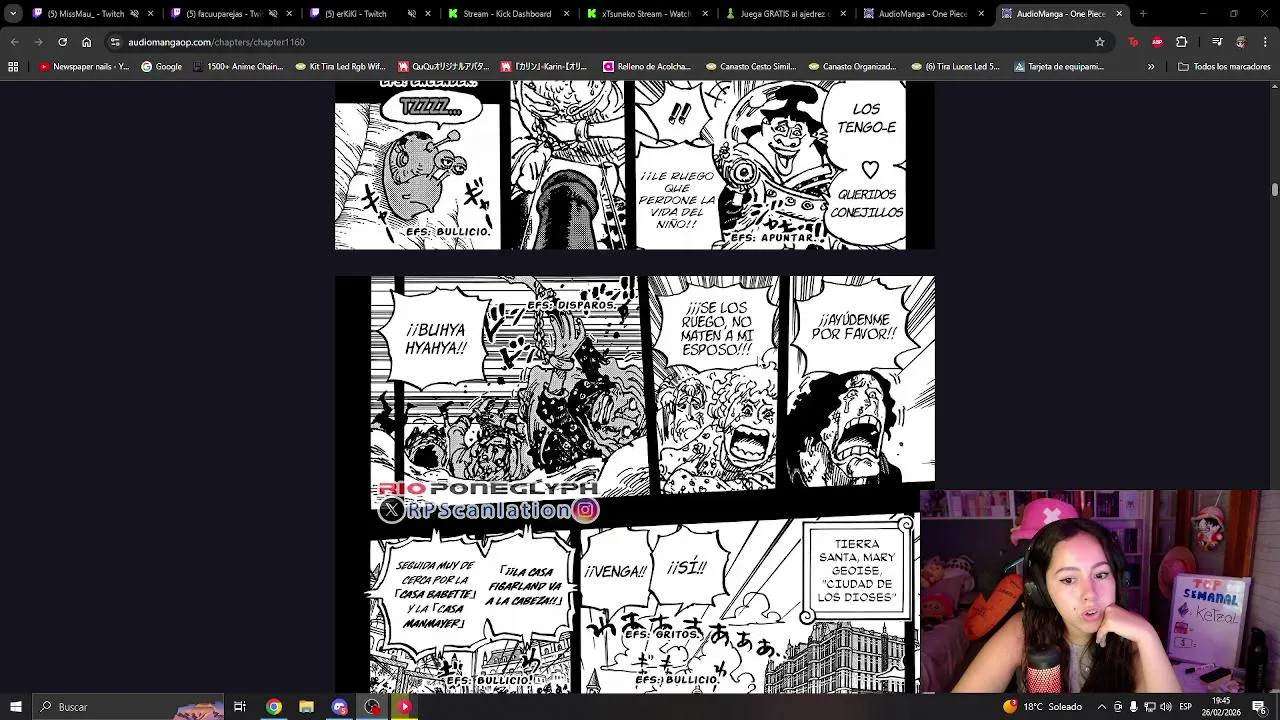Open the browser home page
1280x720 pixels.
pyautogui.click(x=86, y=42)
